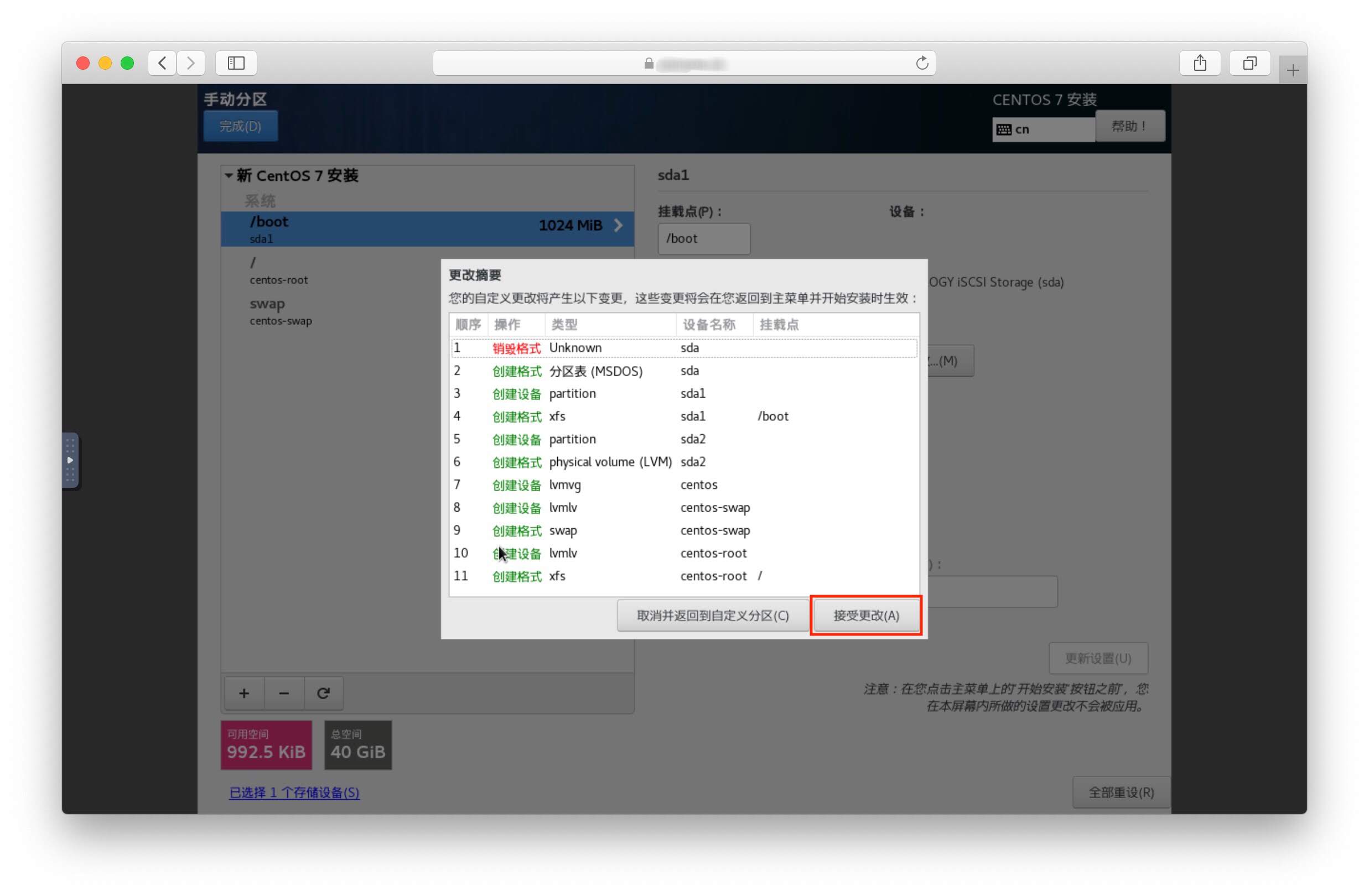Click 全部重设(R) reset all button
This screenshot has height=896, width=1369.
pos(1121,793)
